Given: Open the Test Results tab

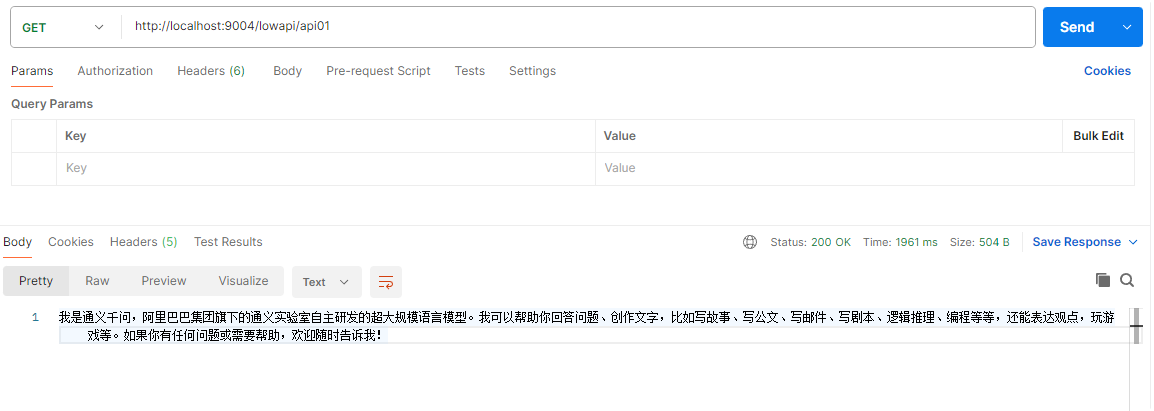Looking at the screenshot, I should click(228, 242).
